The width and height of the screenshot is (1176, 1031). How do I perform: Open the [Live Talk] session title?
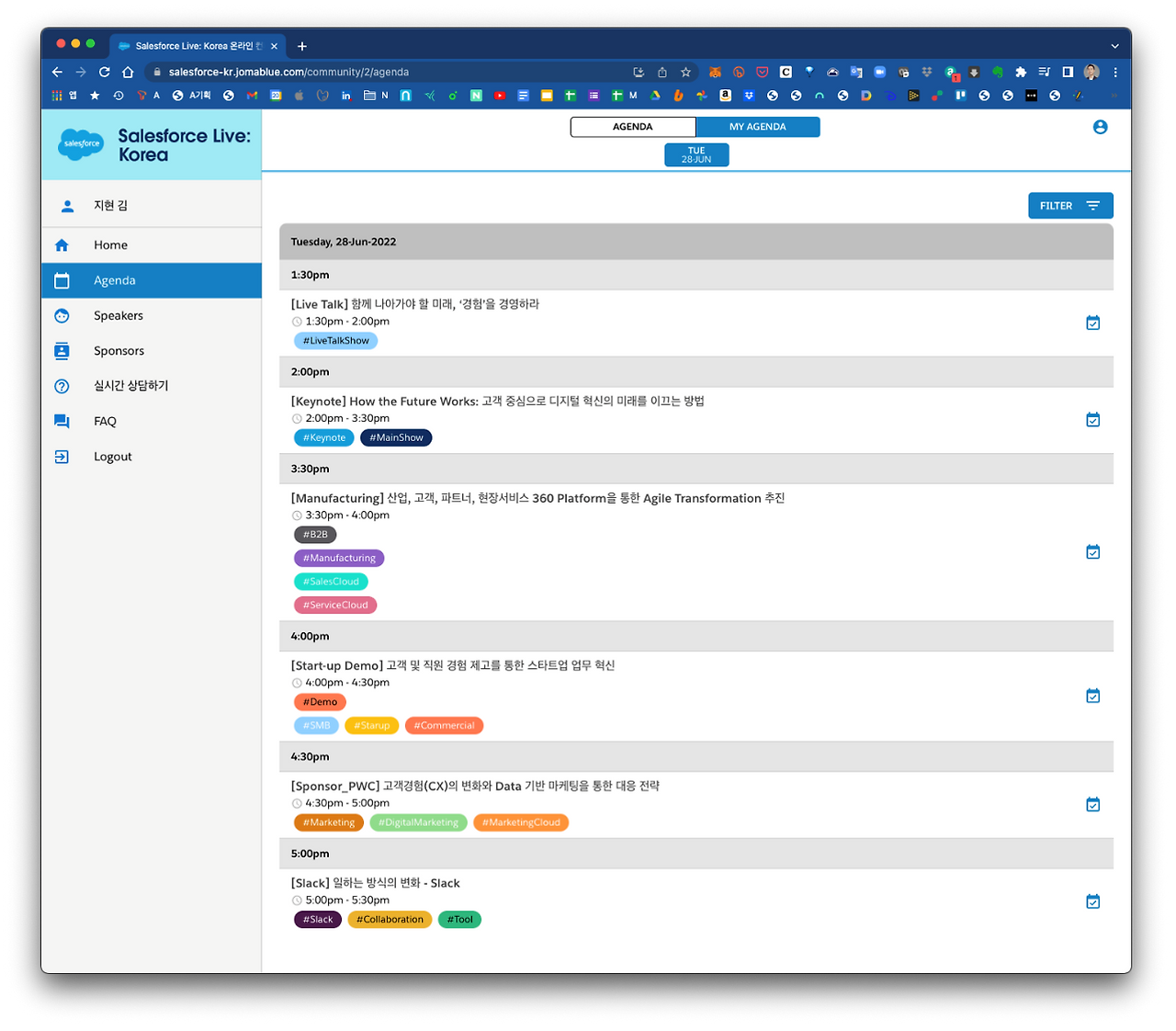click(415, 304)
